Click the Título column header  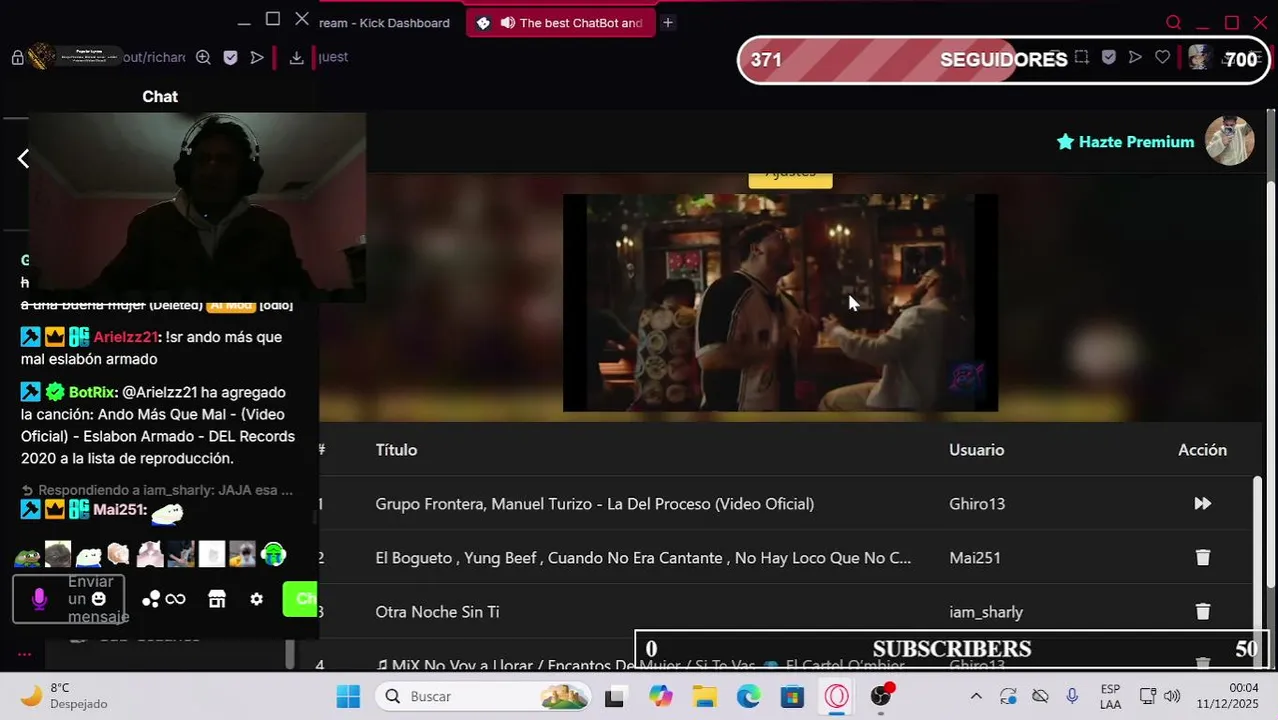396,450
